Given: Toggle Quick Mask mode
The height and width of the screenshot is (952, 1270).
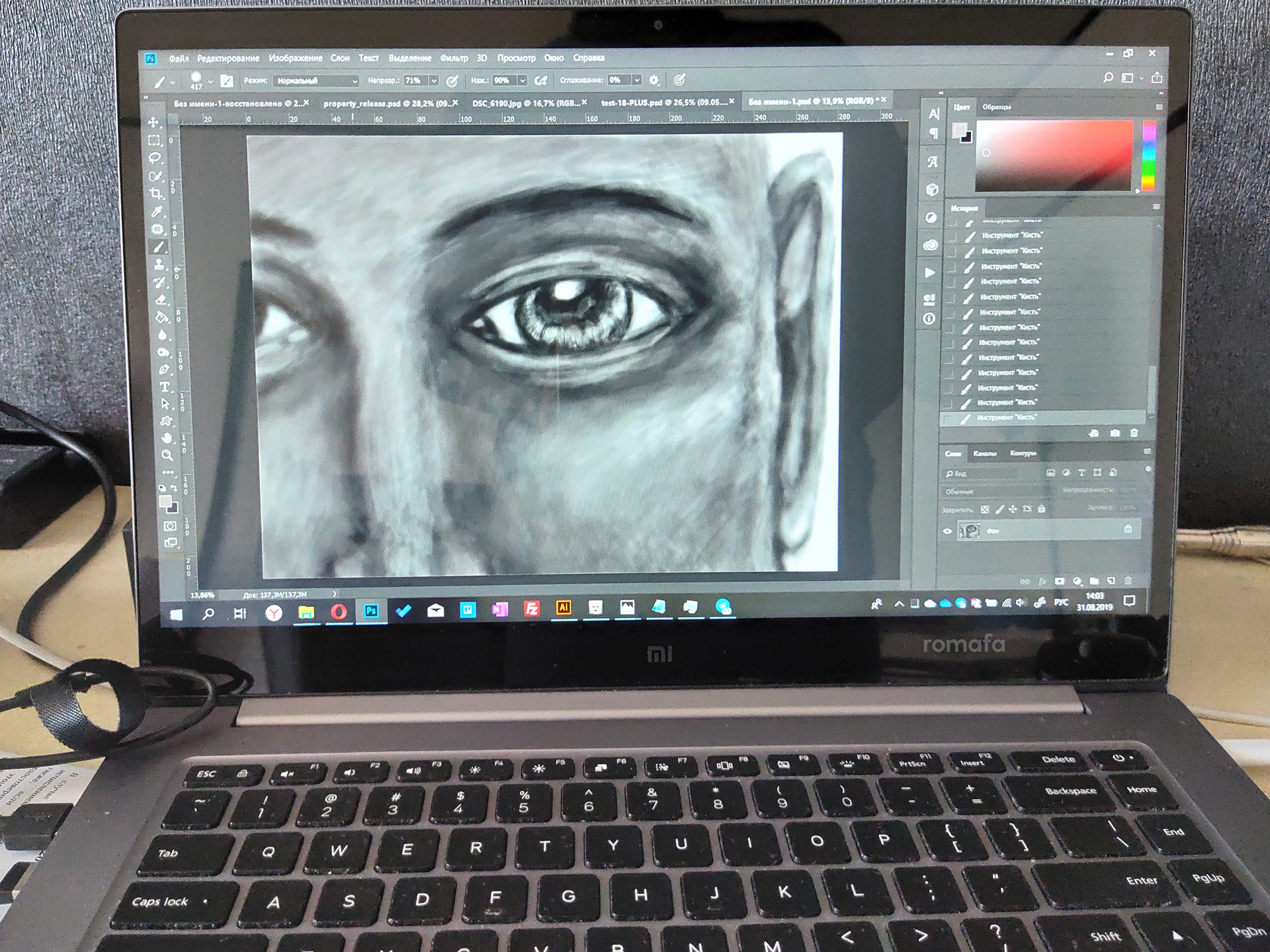Looking at the screenshot, I should (170, 526).
